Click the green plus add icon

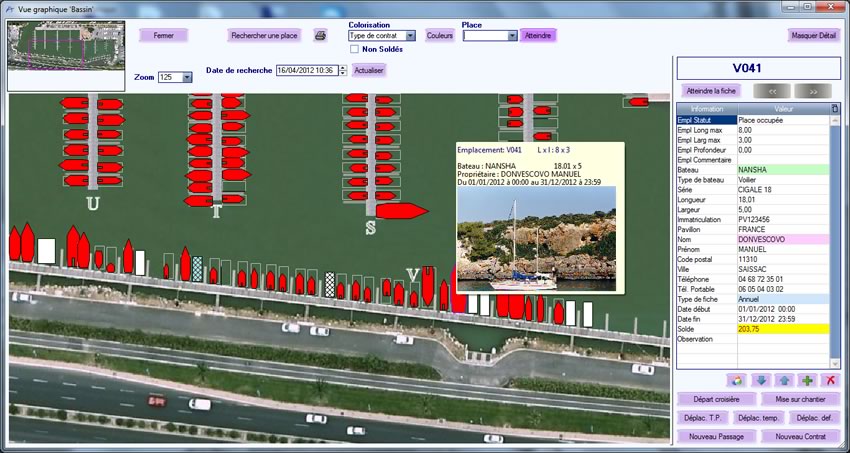pos(807,380)
